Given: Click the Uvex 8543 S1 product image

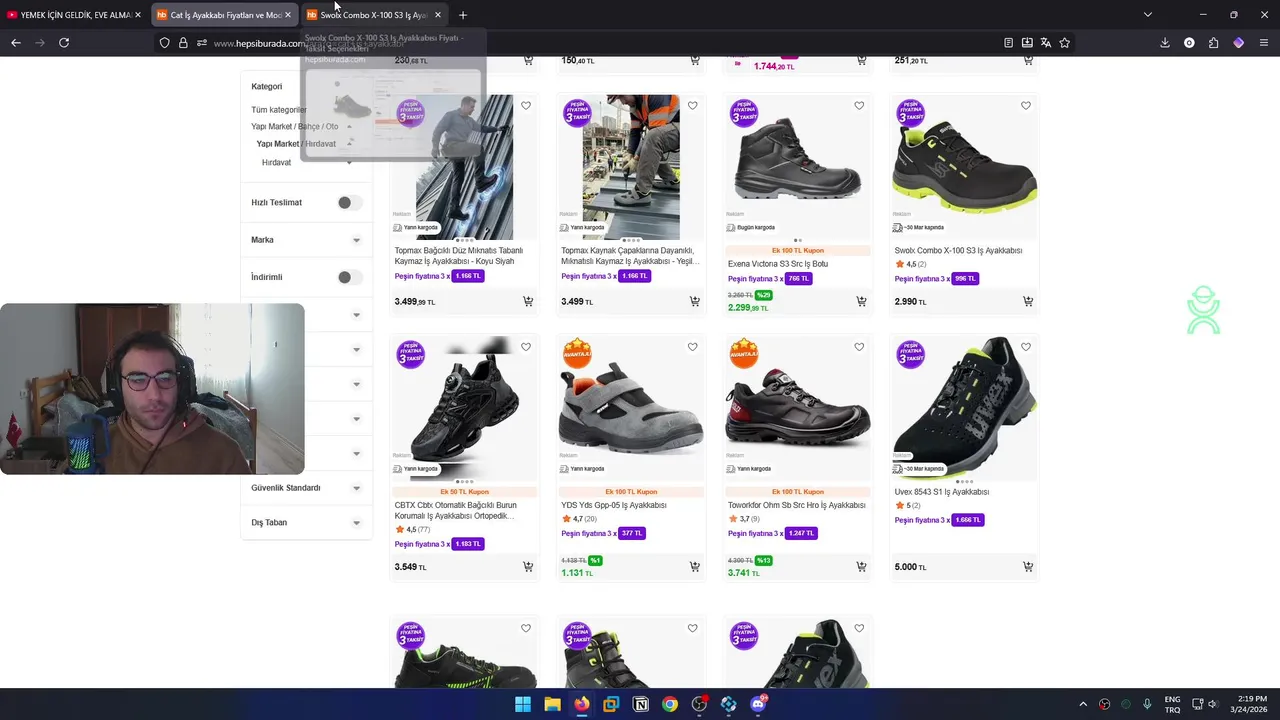Looking at the screenshot, I should (964, 408).
